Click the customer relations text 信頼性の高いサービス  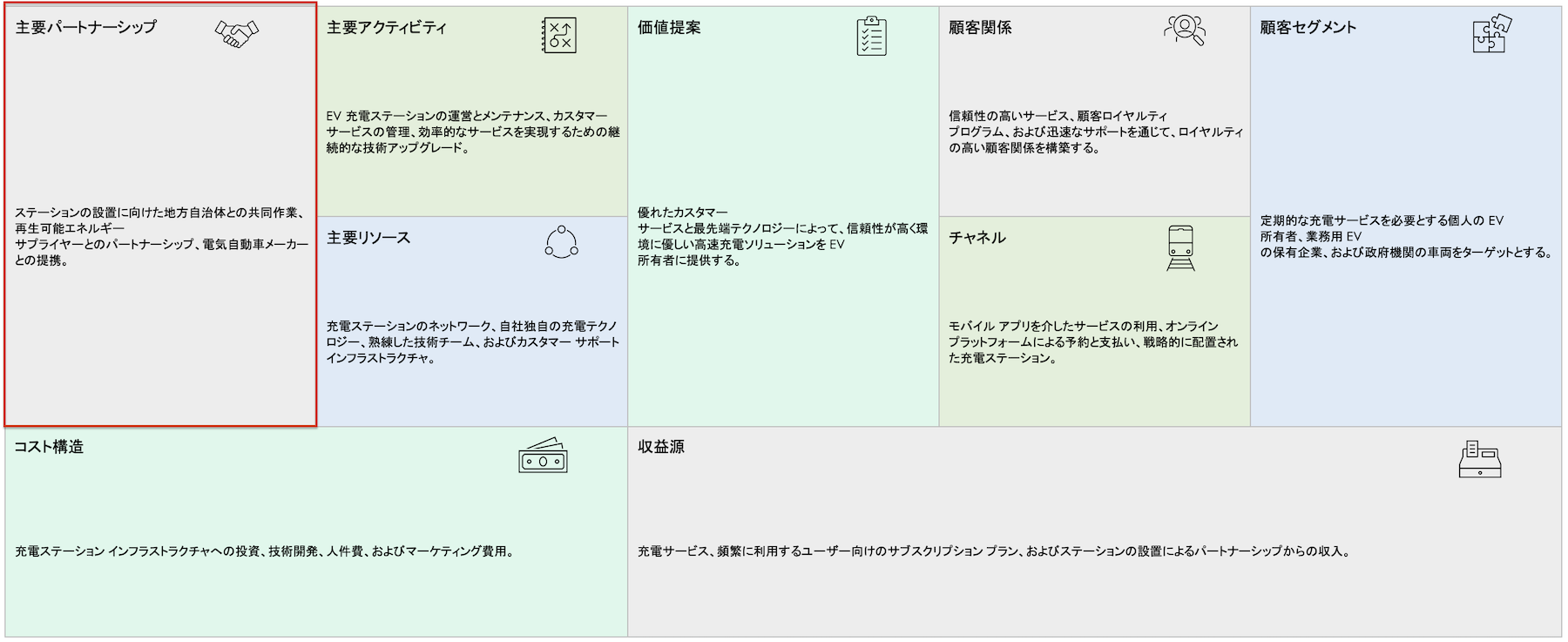(1096, 132)
